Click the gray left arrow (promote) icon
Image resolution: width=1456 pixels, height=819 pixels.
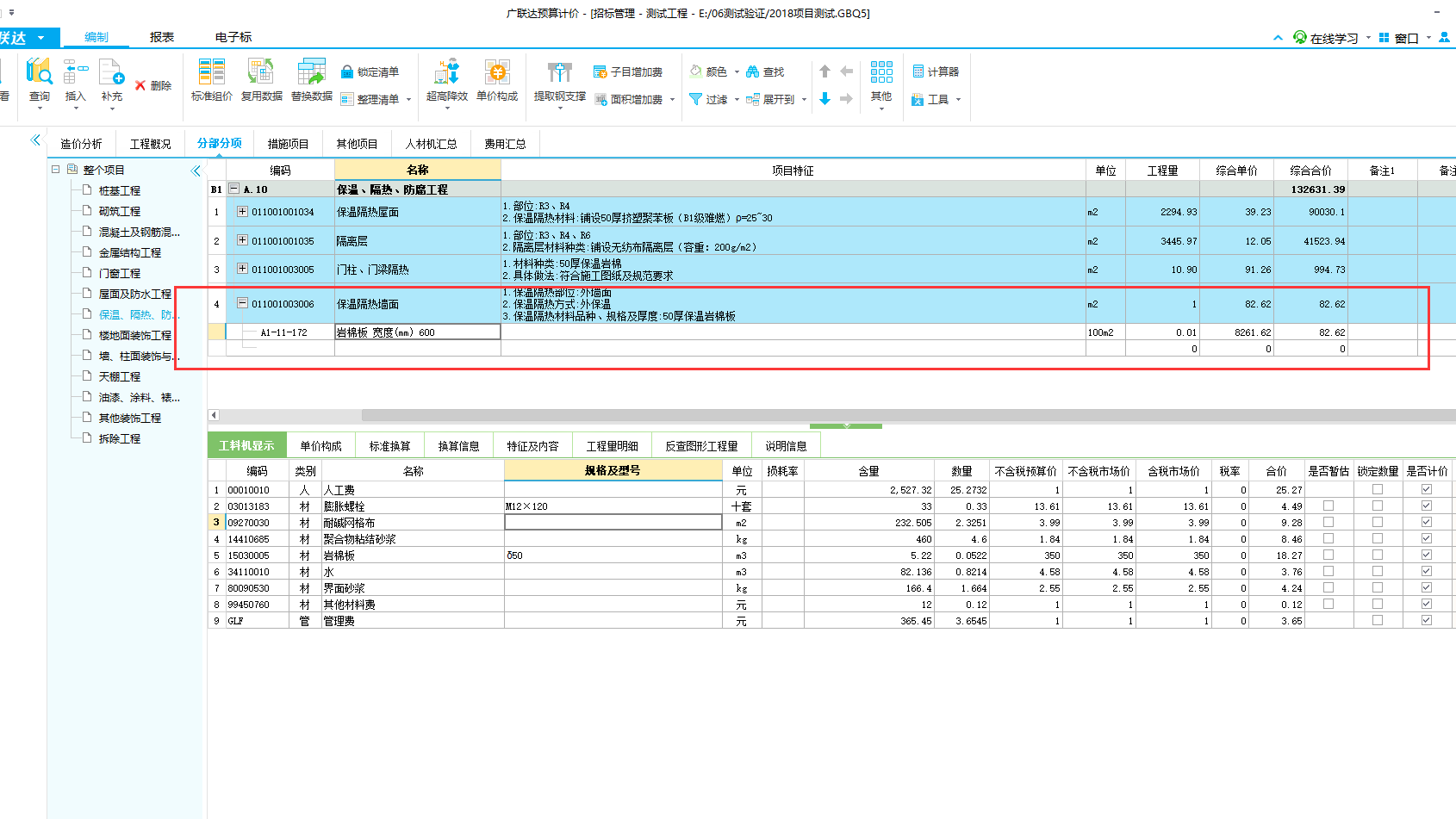pyautogui.click(x=846, y=71)
